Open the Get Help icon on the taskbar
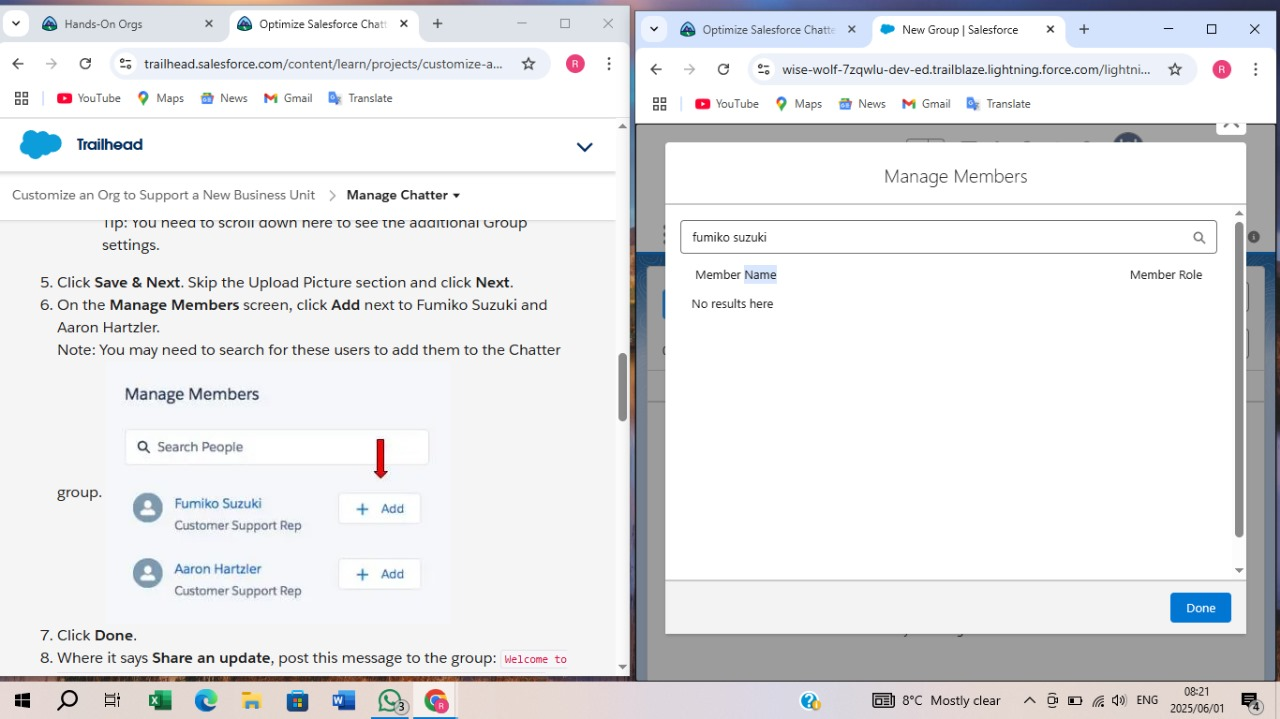 811,700
